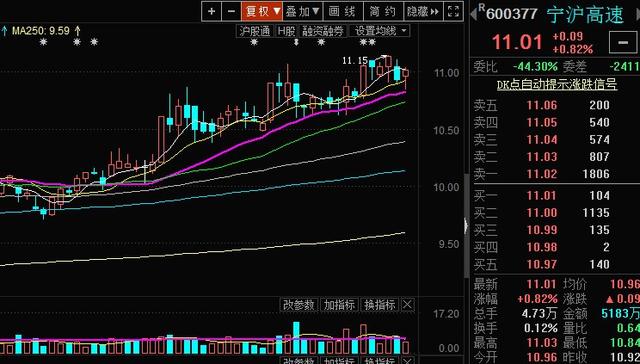
Task: Expand the 设置均线 dropdown
Action: click(380, 31)
